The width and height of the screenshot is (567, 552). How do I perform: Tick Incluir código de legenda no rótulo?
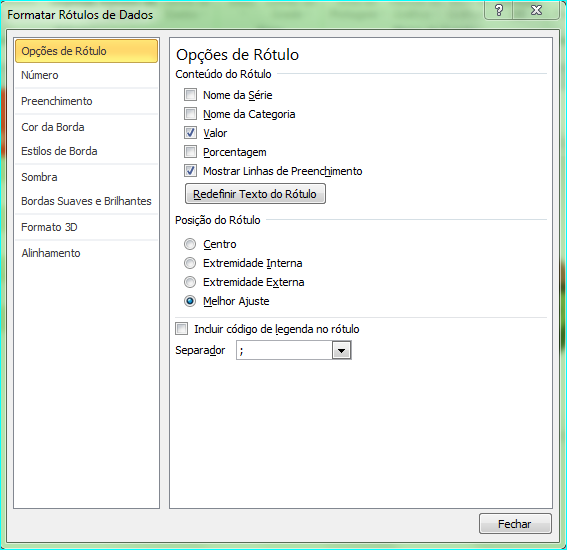[x=182, y=329]
